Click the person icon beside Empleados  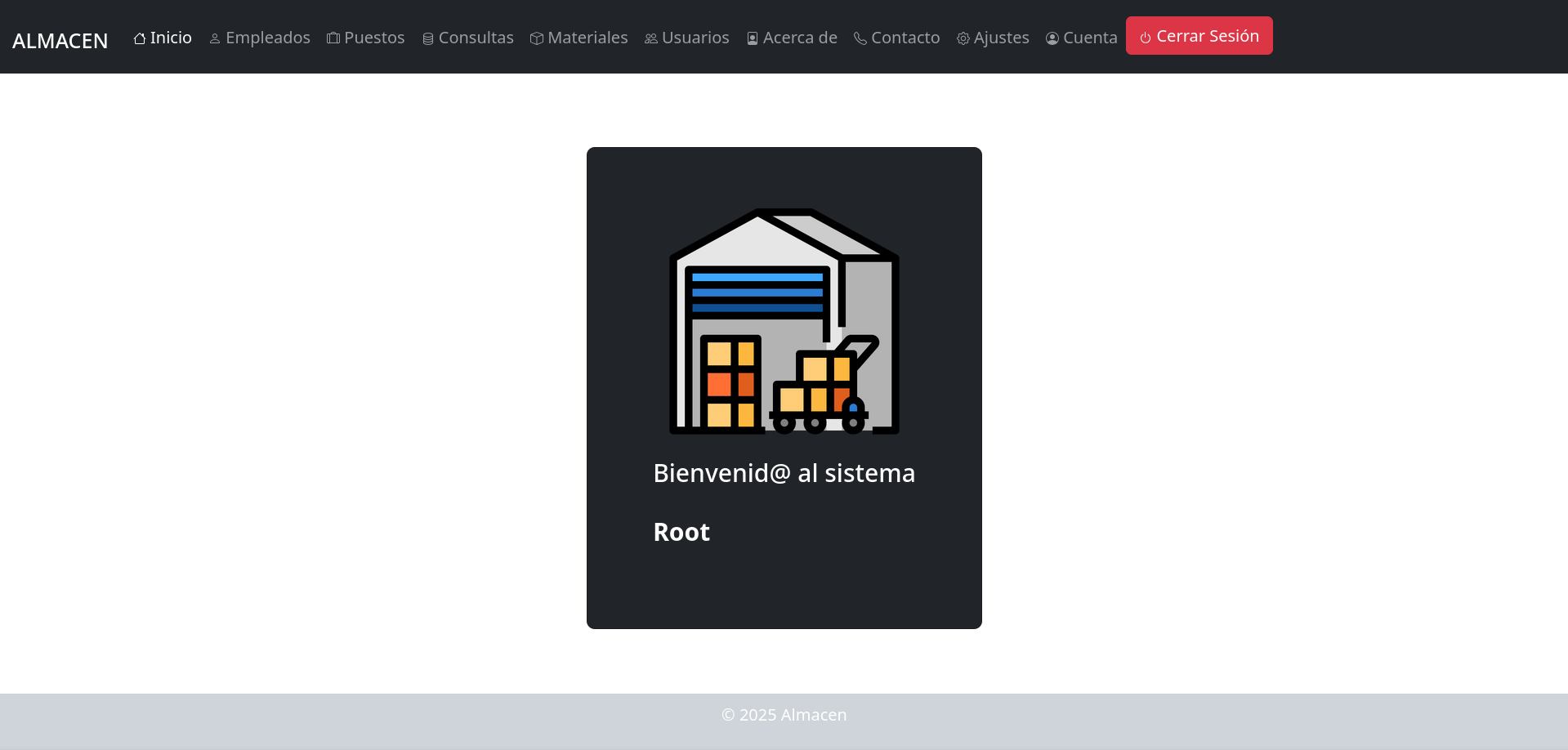coord(215,38)
